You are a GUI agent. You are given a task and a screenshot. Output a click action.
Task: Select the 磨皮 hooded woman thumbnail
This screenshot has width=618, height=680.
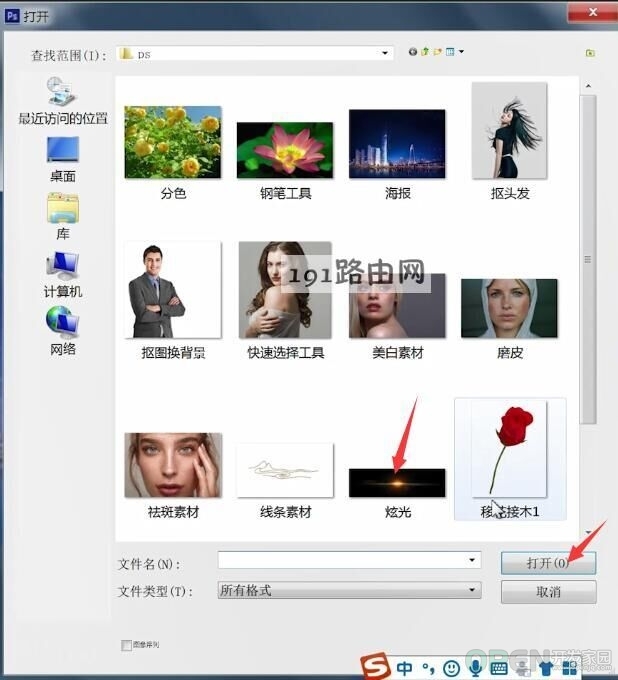(x=509, y=308)
